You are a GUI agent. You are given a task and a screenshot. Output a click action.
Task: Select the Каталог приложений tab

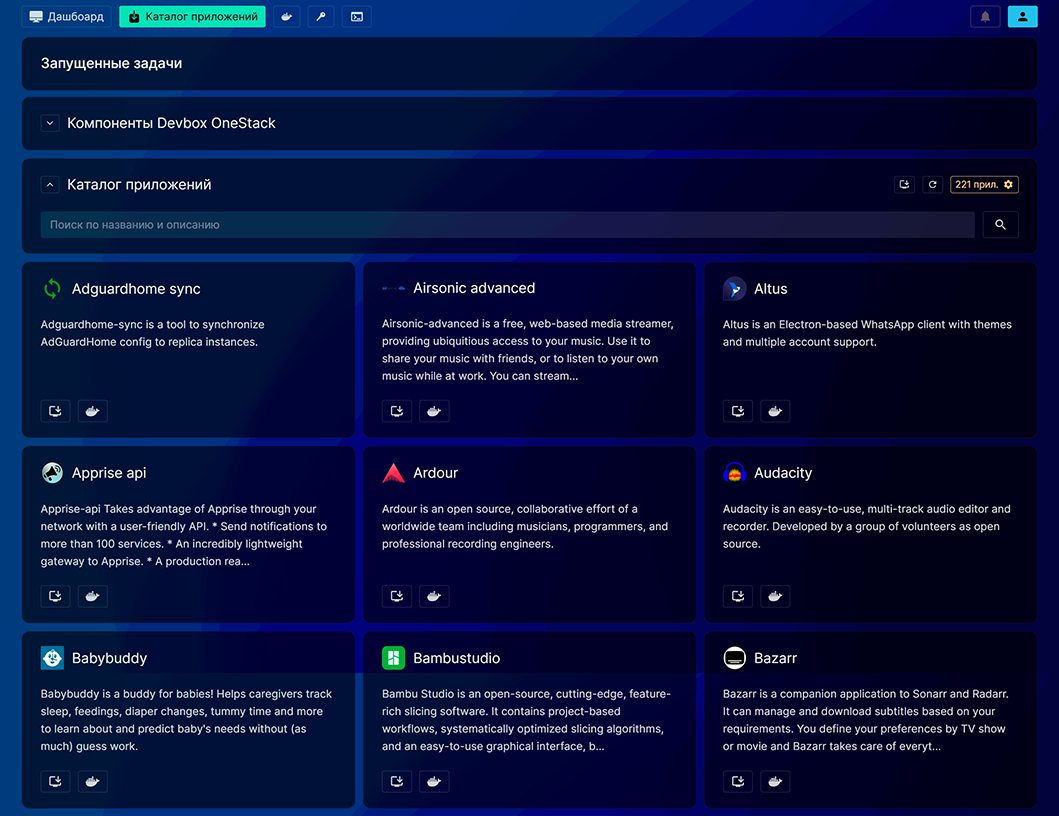192,17
